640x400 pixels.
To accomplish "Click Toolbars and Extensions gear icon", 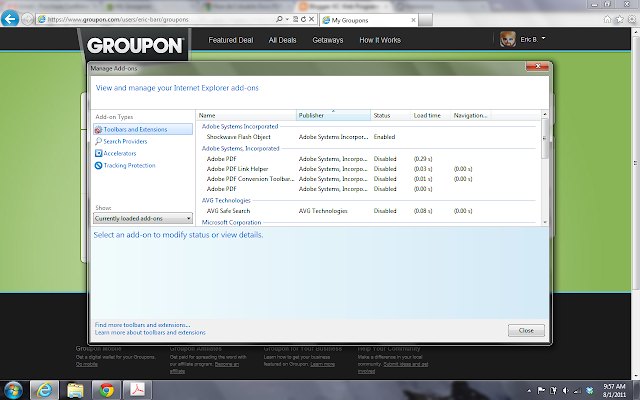I will coord(98,129).
